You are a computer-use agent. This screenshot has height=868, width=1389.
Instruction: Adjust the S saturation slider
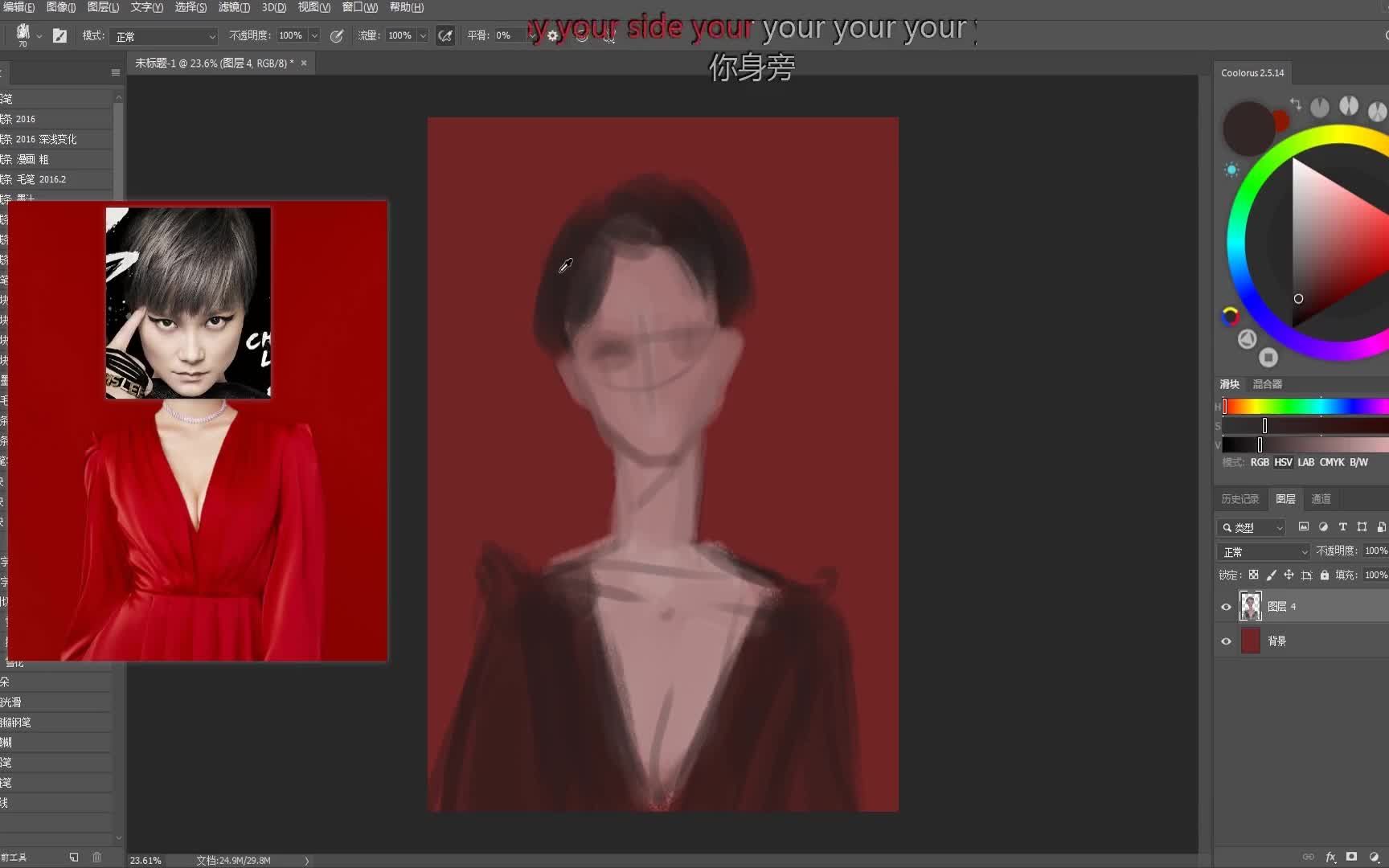tap(1305, 426)
